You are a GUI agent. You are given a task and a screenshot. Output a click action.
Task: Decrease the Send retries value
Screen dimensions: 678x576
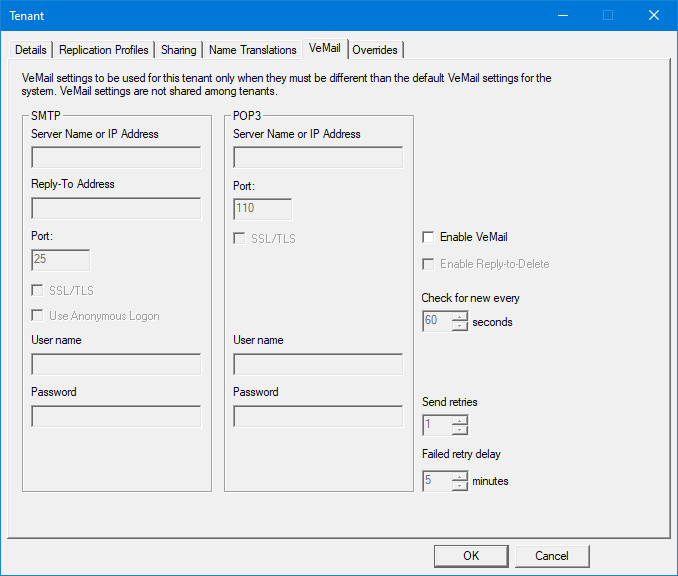pyautogui.click(x=460, y=430)
